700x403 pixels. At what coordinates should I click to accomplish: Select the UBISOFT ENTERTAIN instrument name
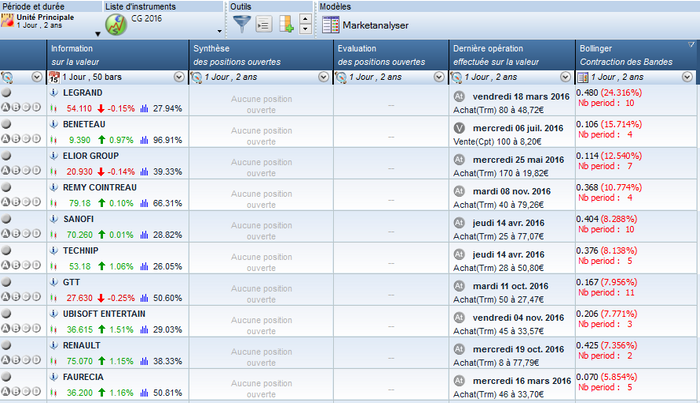pyautogui.click(x=104, y=314)
